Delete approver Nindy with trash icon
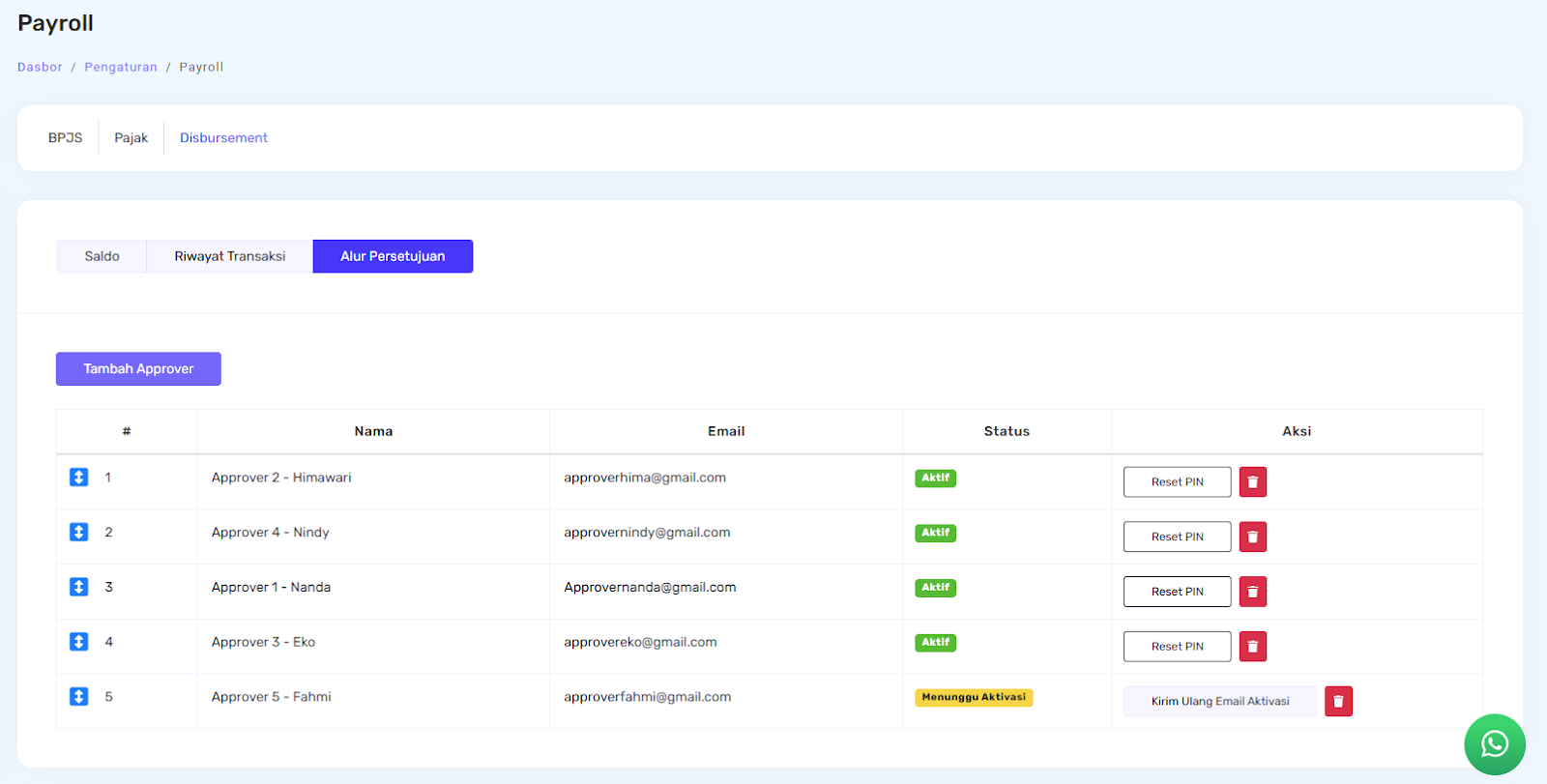The width and height of the screenshot is (1547, 784). point(1252,537)
